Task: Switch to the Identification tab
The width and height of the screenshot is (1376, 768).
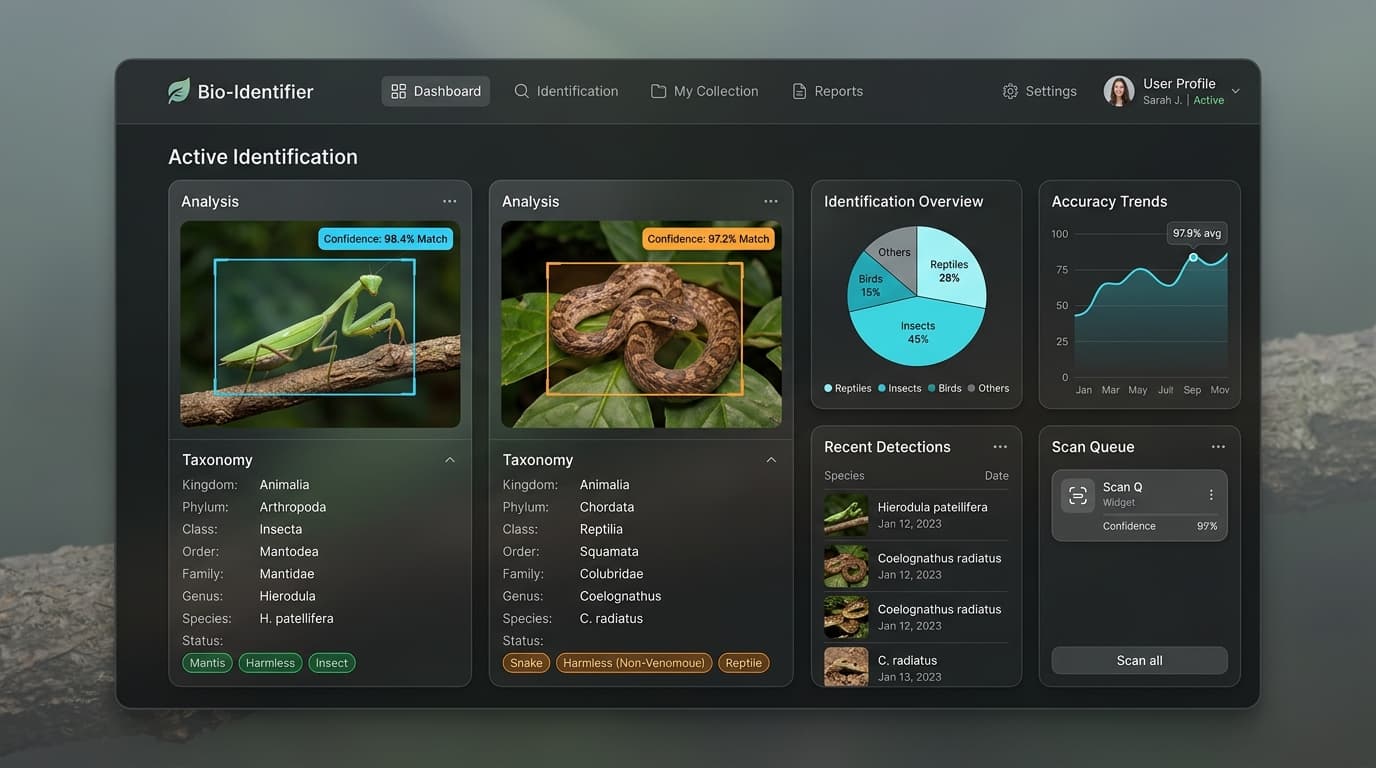Action: [x=566, y=91]
